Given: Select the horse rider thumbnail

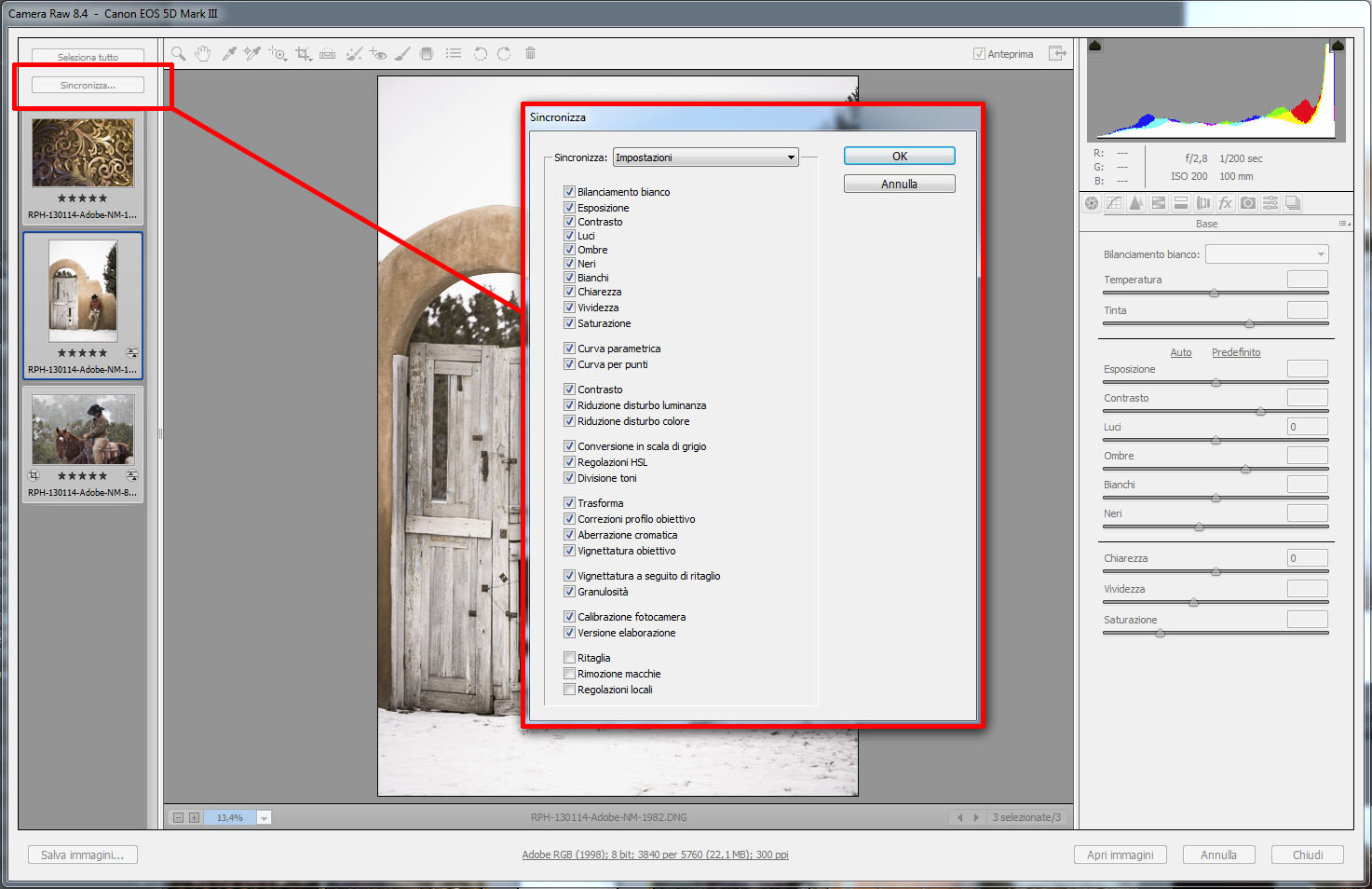Looking at the screenshot, I should tap(83, 430).
